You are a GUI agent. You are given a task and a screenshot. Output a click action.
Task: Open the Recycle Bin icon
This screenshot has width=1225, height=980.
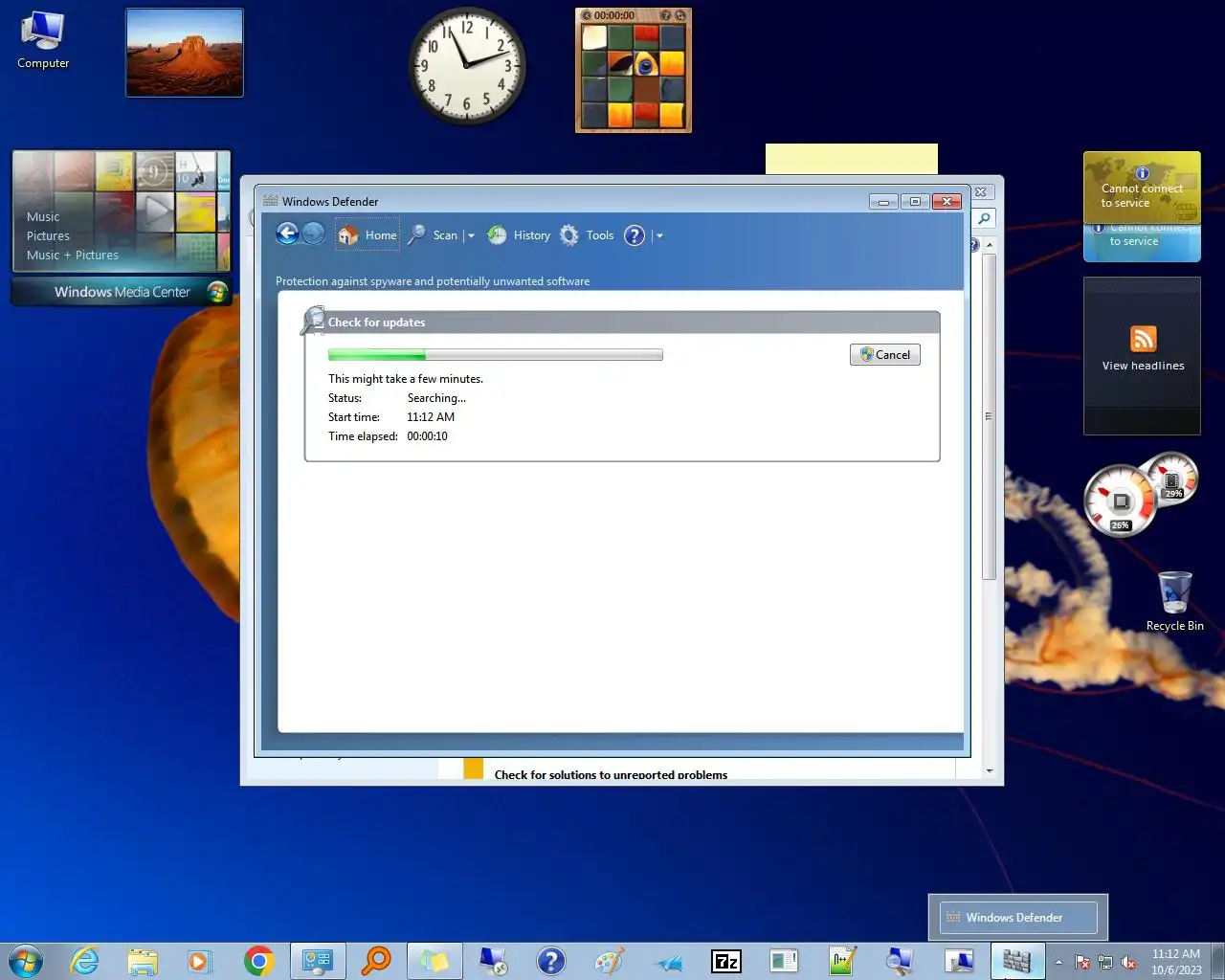pyautogui.click(x=1175, y=601)
